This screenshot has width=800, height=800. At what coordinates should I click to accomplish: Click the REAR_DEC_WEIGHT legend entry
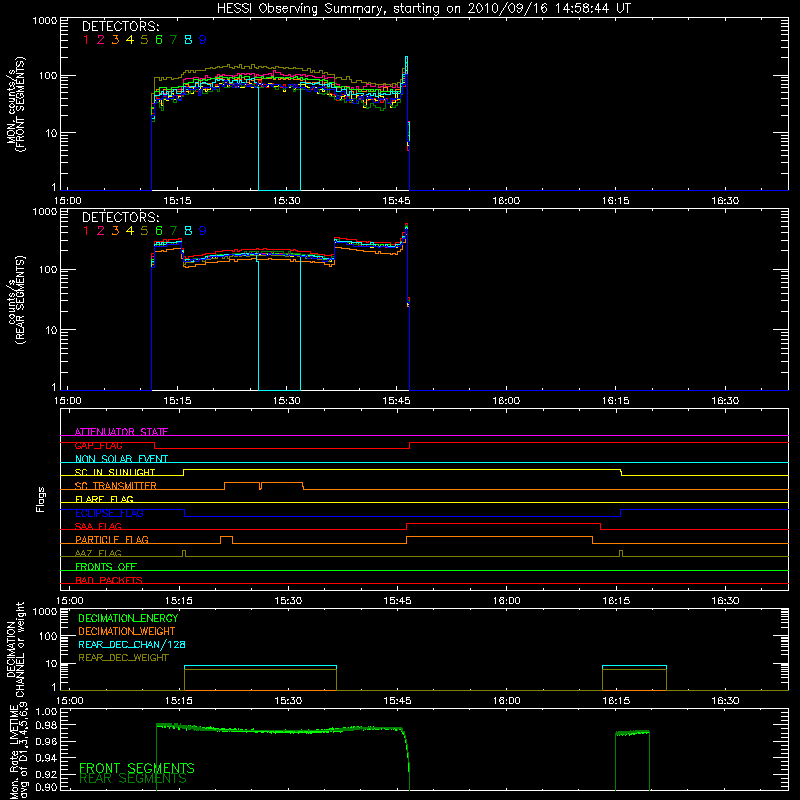(x=123, y=658)
